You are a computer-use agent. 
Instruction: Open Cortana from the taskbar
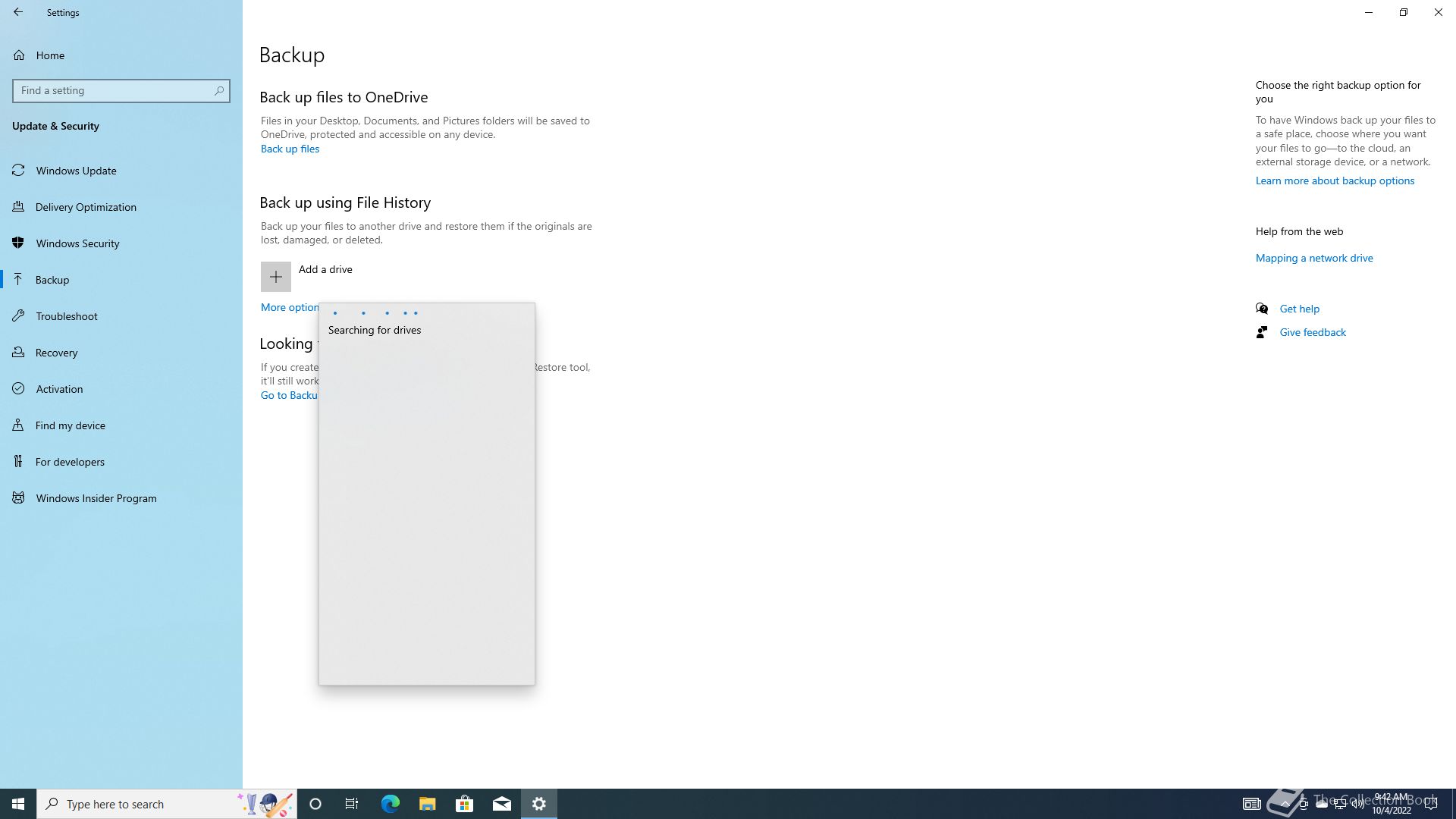pyautogui.click(x=315, y=804)
